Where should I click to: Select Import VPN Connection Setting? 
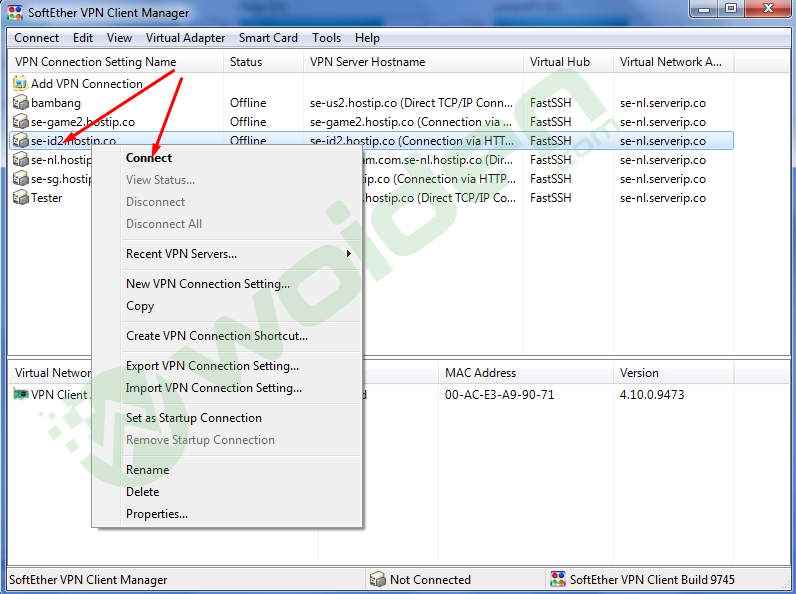coord(214,388)
